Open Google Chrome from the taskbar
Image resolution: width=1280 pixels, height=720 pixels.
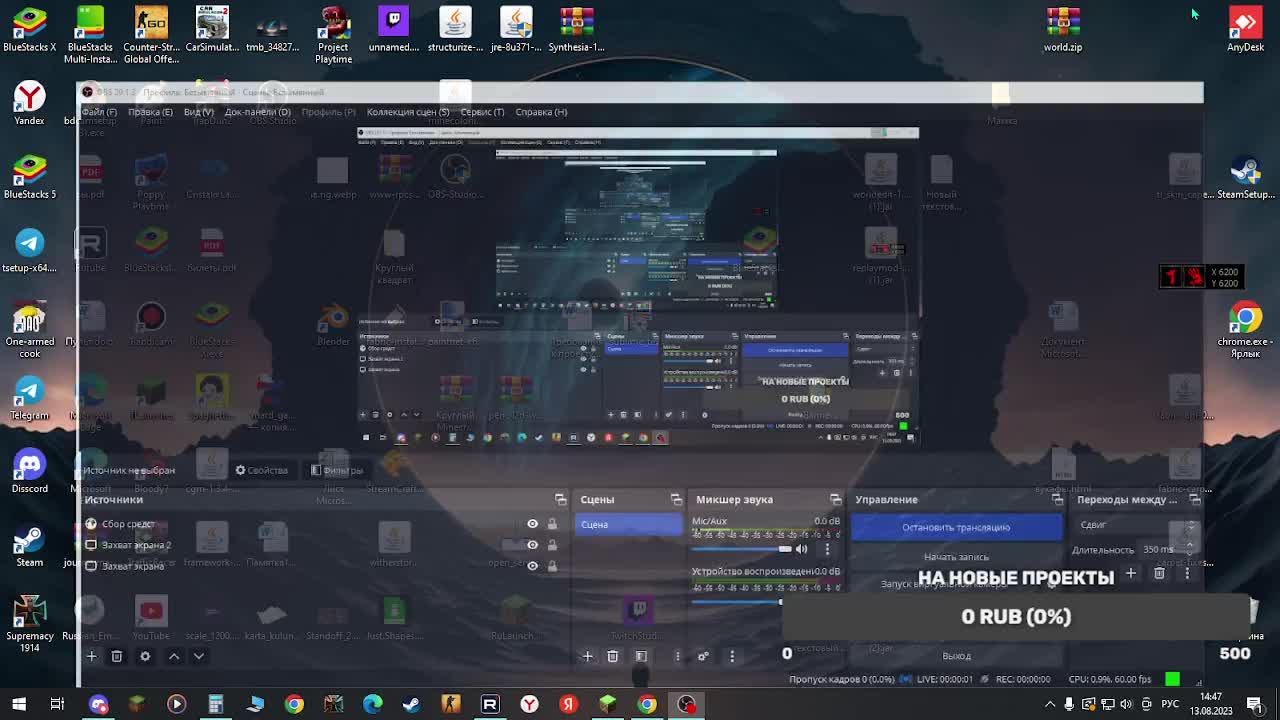pos(294,705)
